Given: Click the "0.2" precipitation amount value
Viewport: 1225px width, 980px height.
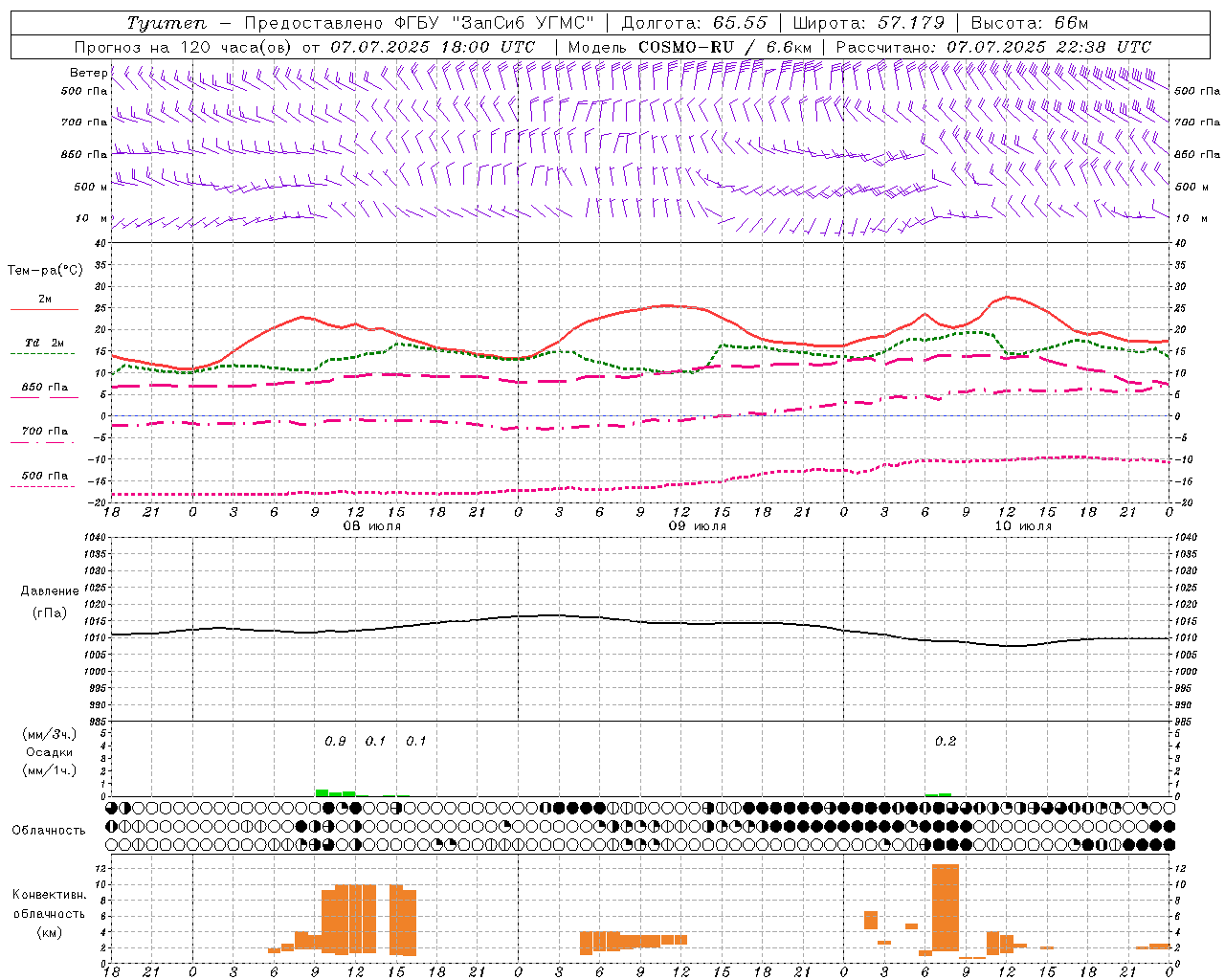Looking at the screenshot, I should (x=946, y=742).
